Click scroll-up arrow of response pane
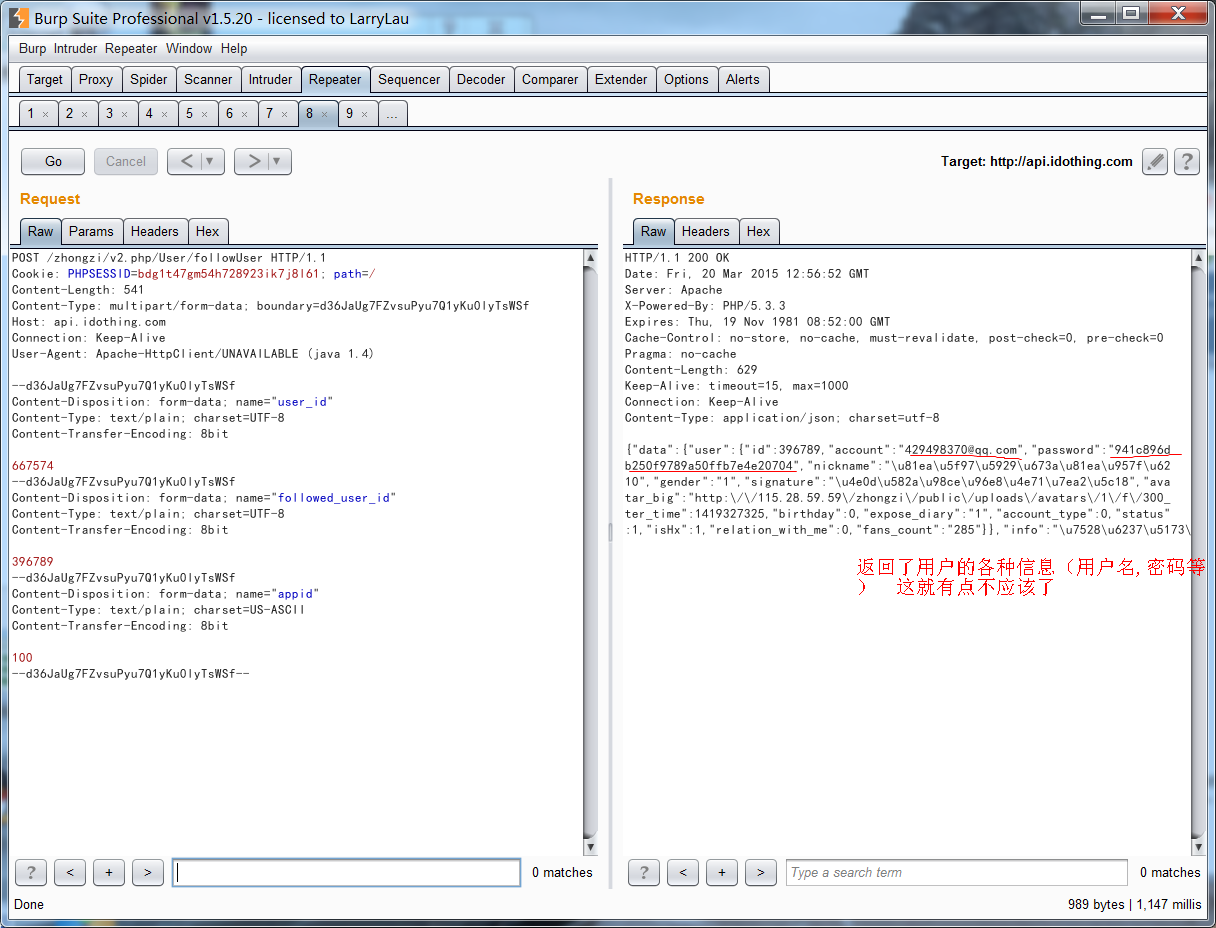Image resolution: width=1216 pixels, height=928 pixels. click(1199, 258)
